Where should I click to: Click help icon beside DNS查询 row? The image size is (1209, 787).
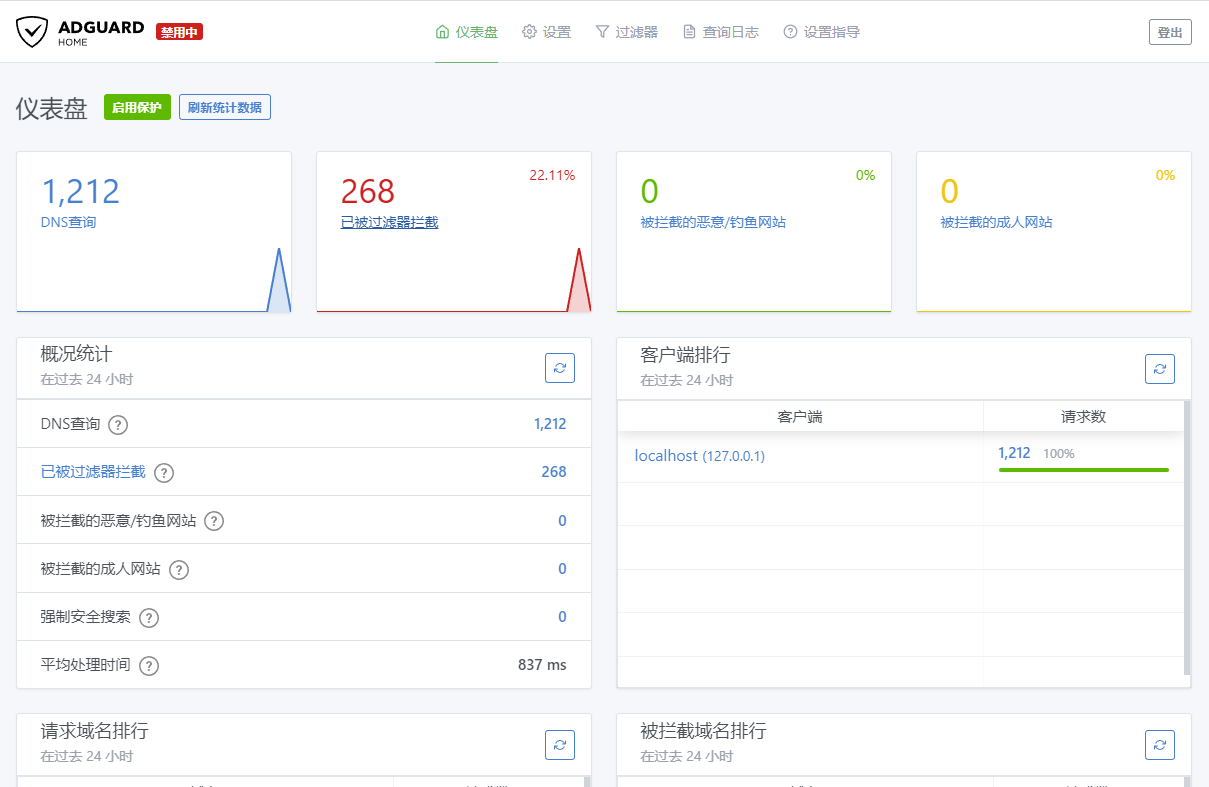[x=118, y=425]
